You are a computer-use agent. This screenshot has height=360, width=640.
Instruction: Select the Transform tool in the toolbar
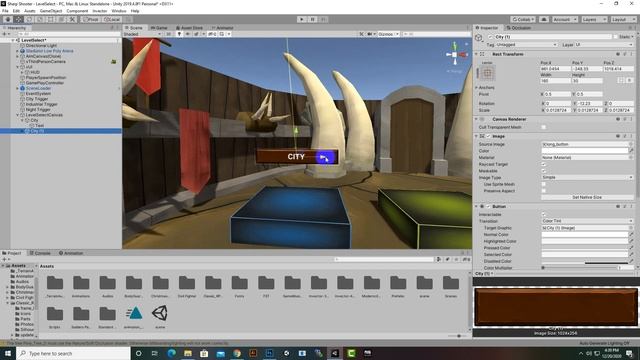(61, 19)
